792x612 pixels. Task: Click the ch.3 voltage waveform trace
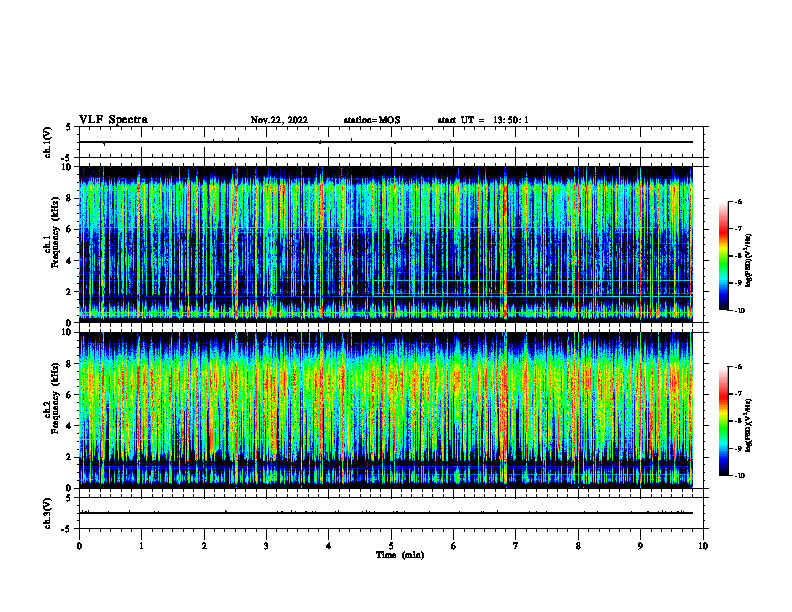click(x=386, y=513)
